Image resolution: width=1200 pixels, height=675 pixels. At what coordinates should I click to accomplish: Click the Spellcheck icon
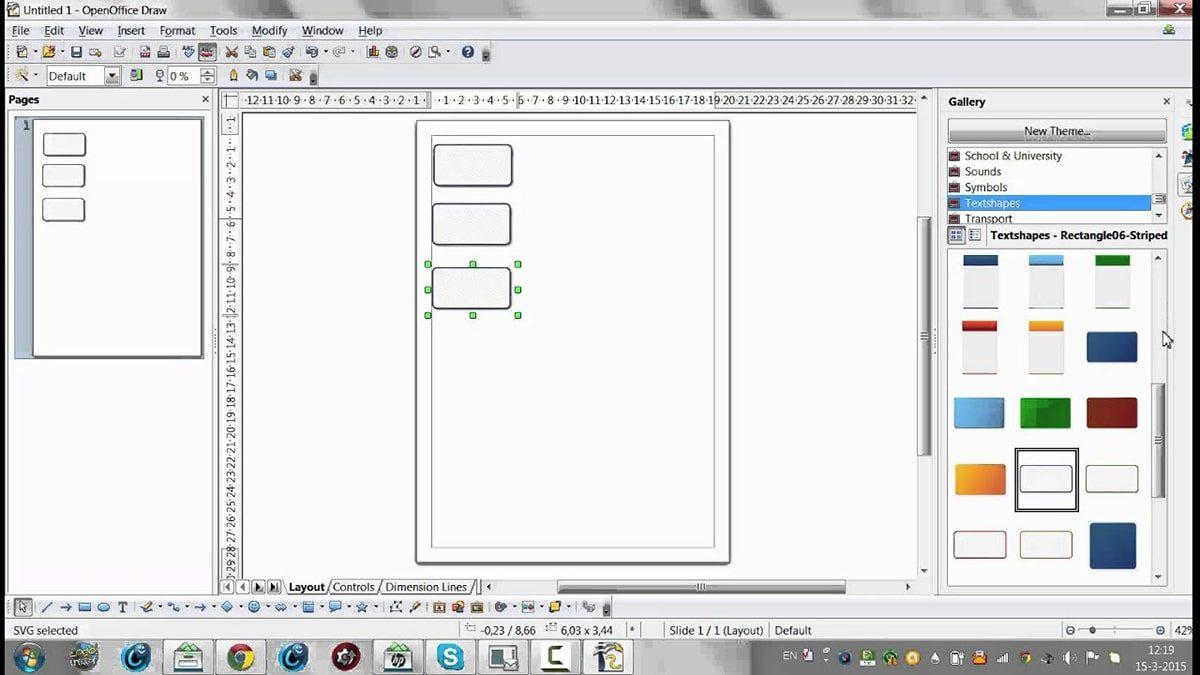pyautogui.click(x=189, y=52)
